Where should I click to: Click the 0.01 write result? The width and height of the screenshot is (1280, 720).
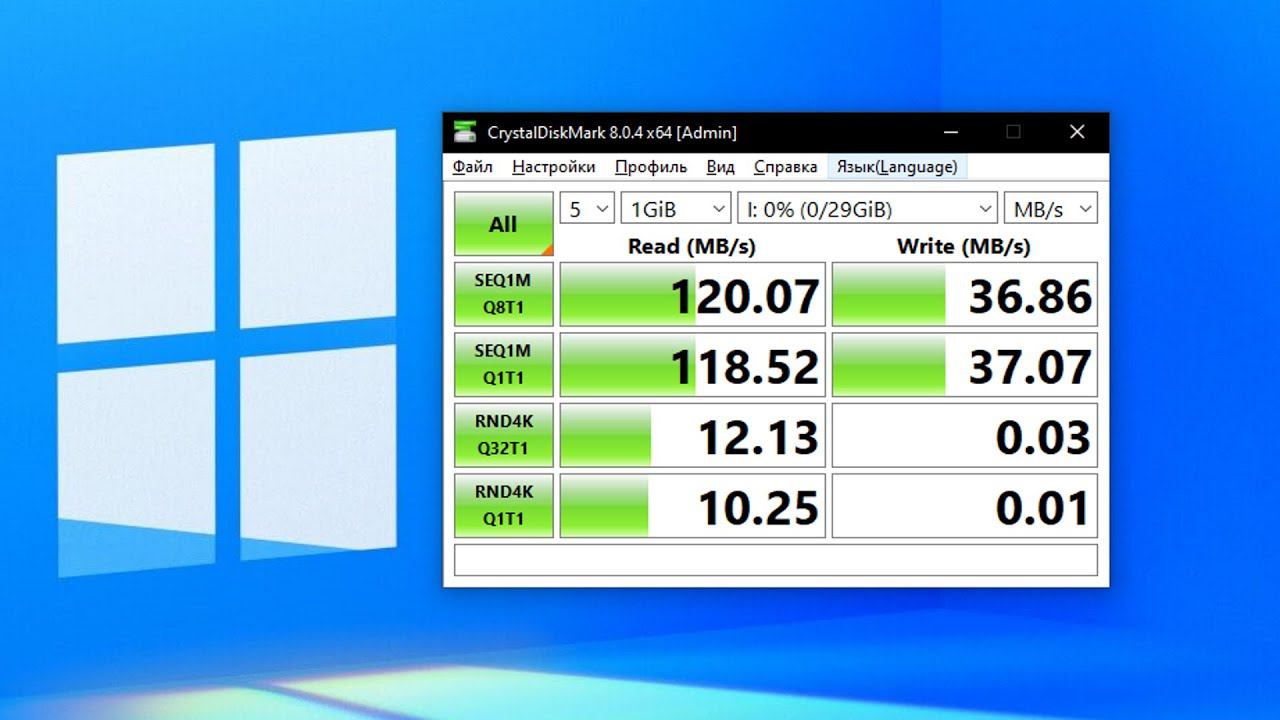pos(964,506)
